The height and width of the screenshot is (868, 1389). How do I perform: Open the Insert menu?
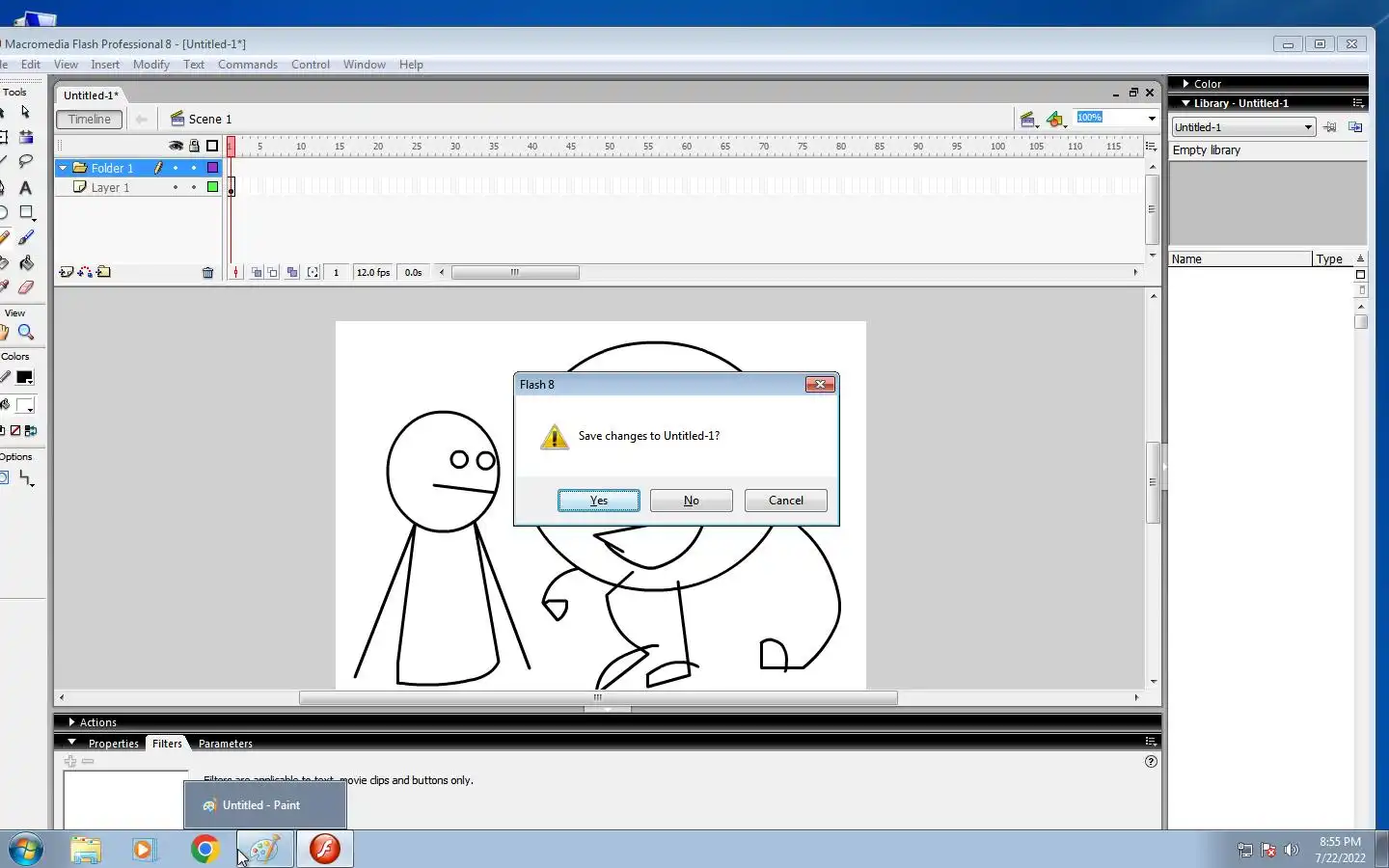tap(105, 65)
